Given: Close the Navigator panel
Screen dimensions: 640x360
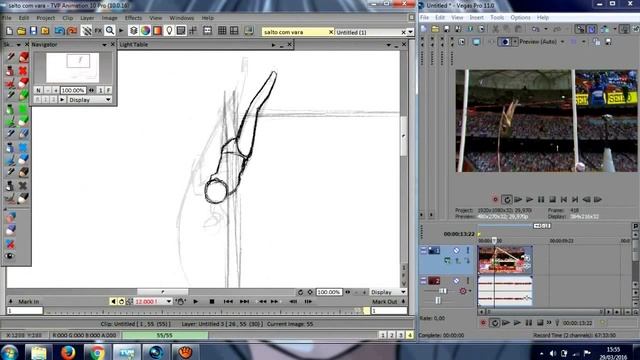Looking at the screenshot, I should coord(112,44).
